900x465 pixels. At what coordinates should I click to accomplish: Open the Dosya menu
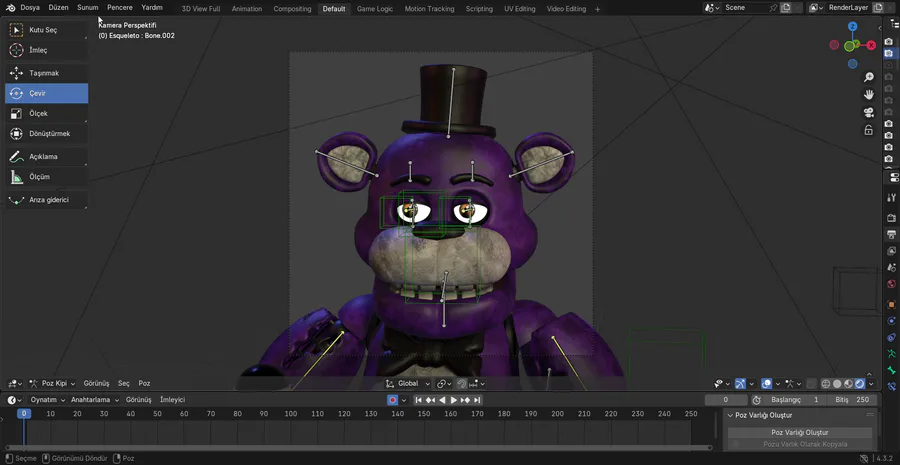(x=30, y=8)
